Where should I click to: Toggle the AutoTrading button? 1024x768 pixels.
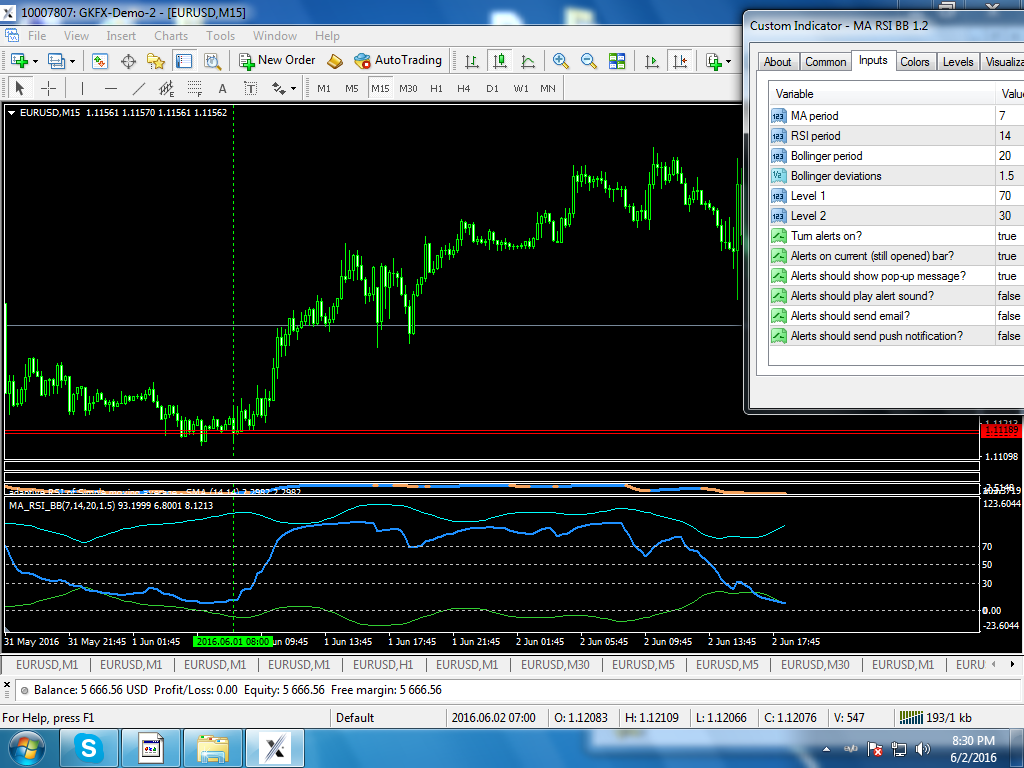pos(398,60)
